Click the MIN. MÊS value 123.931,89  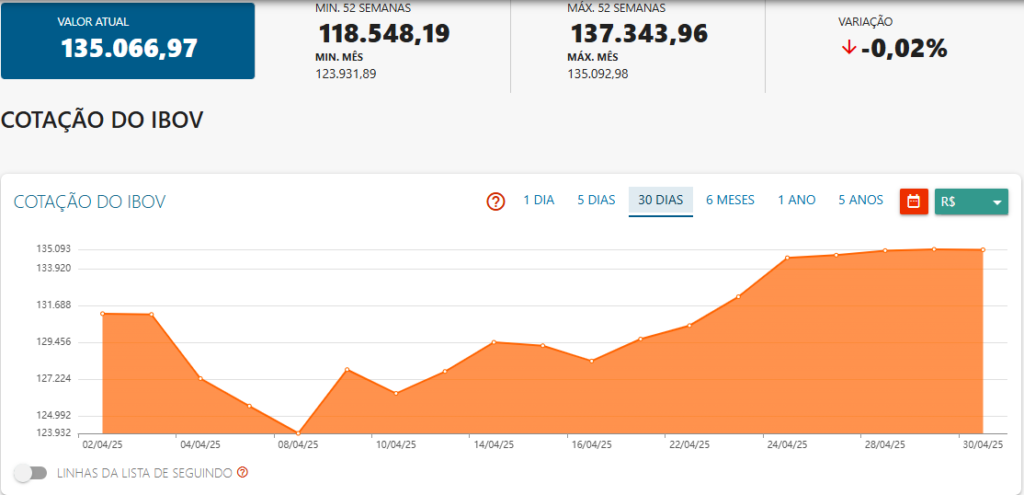point(345,74)
